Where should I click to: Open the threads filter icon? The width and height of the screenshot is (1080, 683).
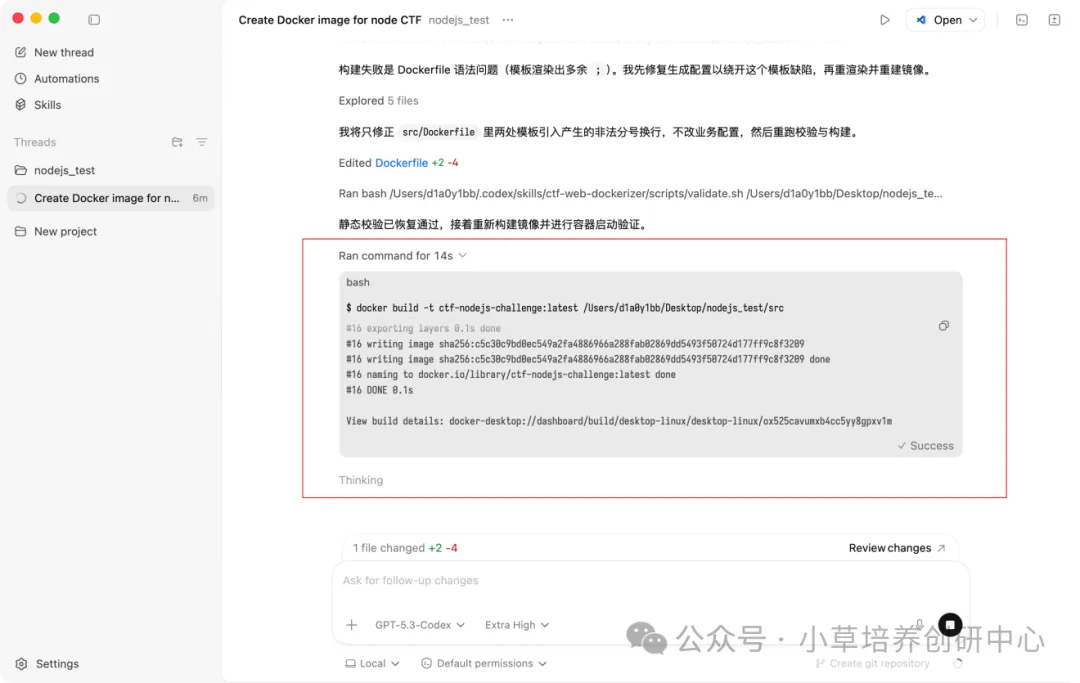(201, 142)
